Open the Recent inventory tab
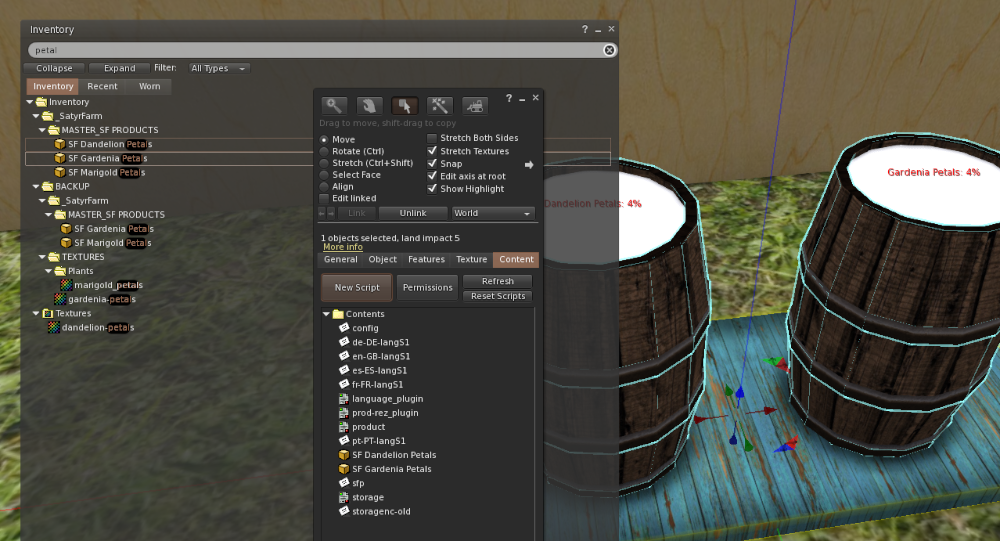The image size is (1000, 541). tap(102, 86)
